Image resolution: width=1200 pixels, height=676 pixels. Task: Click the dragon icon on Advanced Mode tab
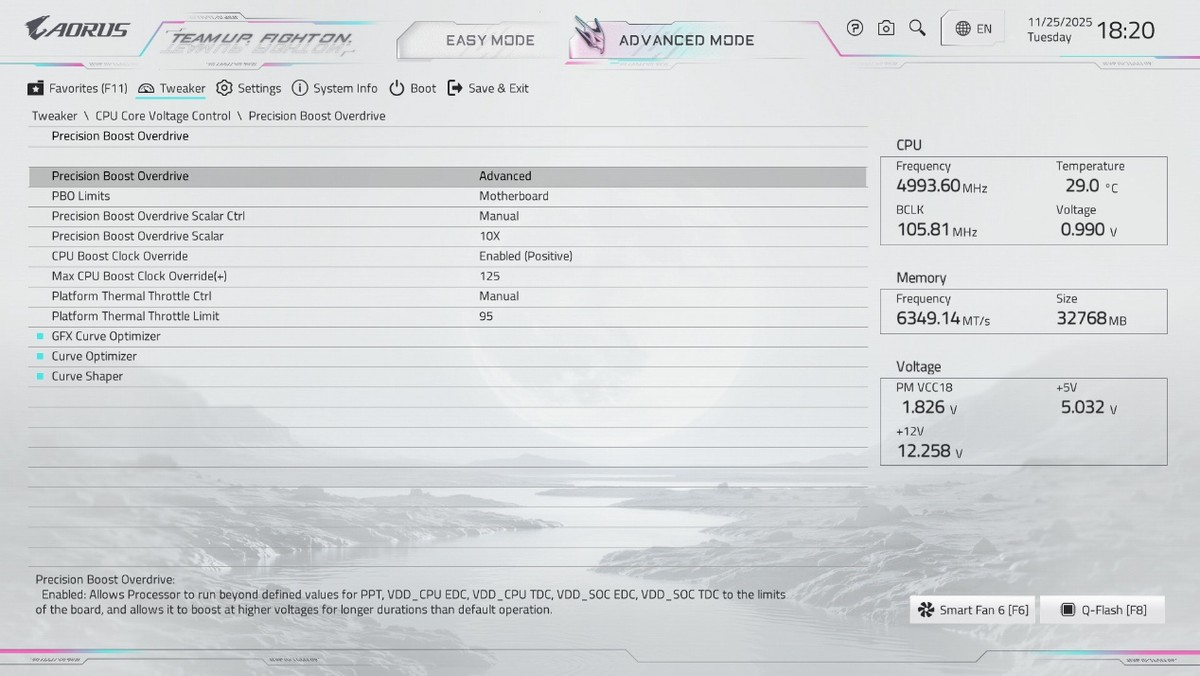pyautogui.click(x=590, y=38)
